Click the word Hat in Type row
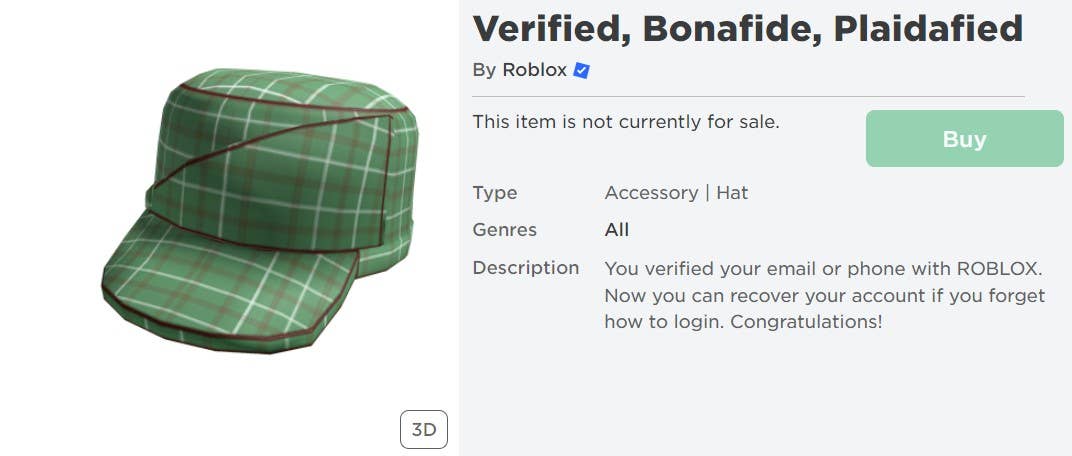 732,193
